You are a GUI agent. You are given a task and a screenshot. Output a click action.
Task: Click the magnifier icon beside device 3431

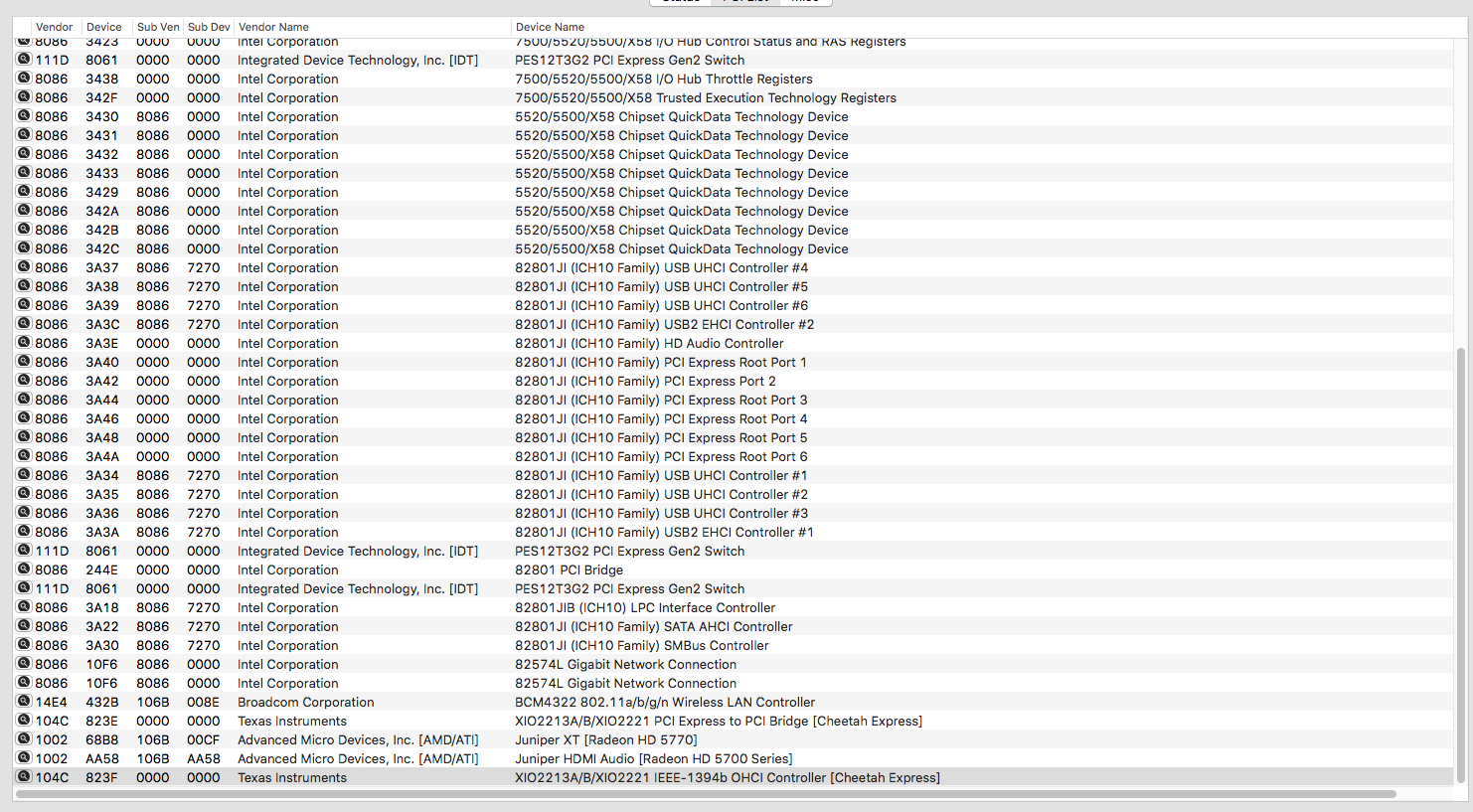tap(24, 134)
